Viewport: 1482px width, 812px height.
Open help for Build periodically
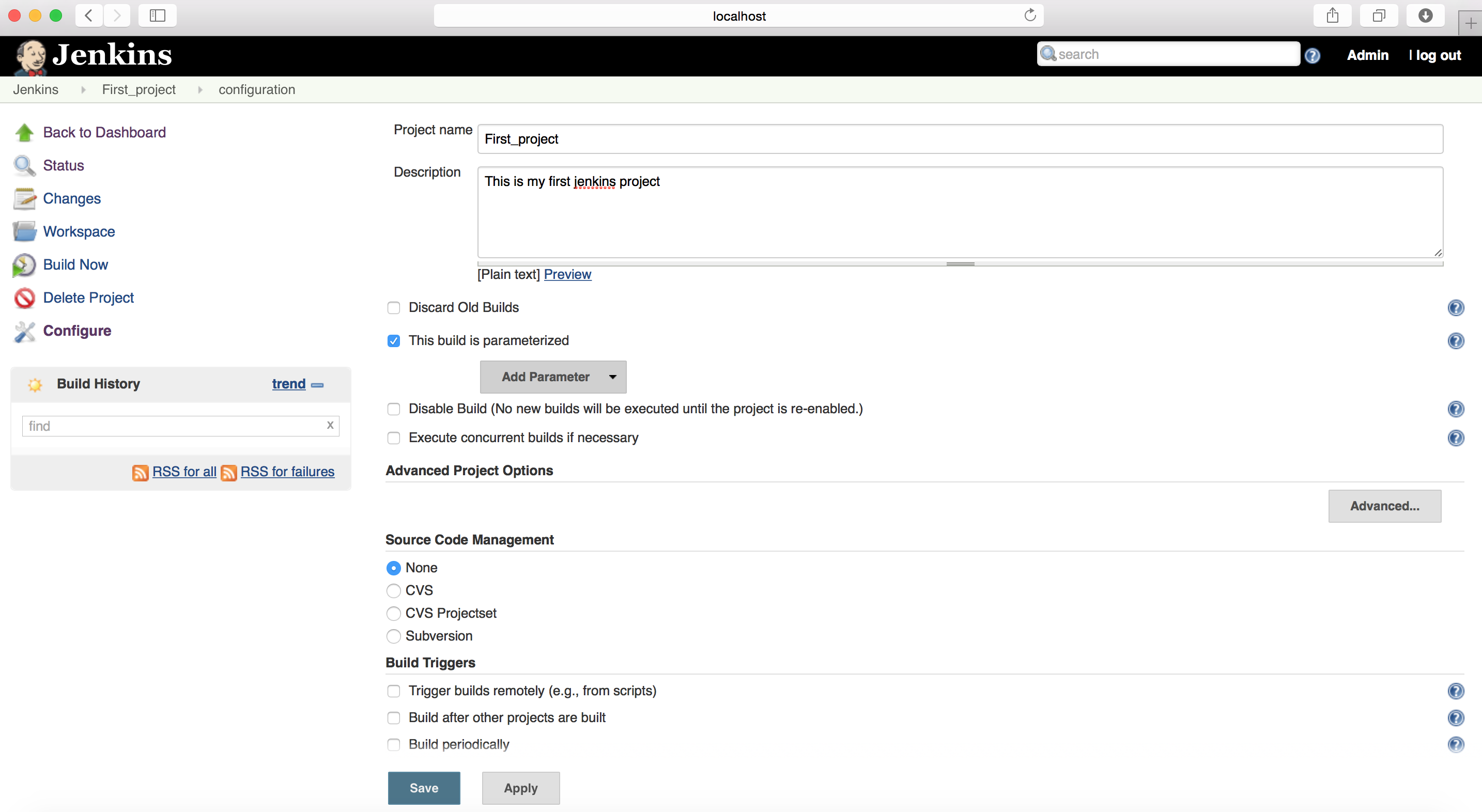coord(1456,745)
